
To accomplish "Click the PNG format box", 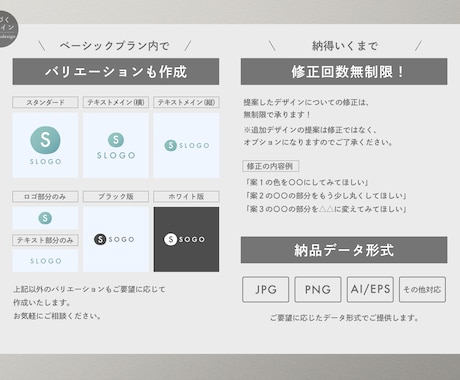I will tap(318, 289).
